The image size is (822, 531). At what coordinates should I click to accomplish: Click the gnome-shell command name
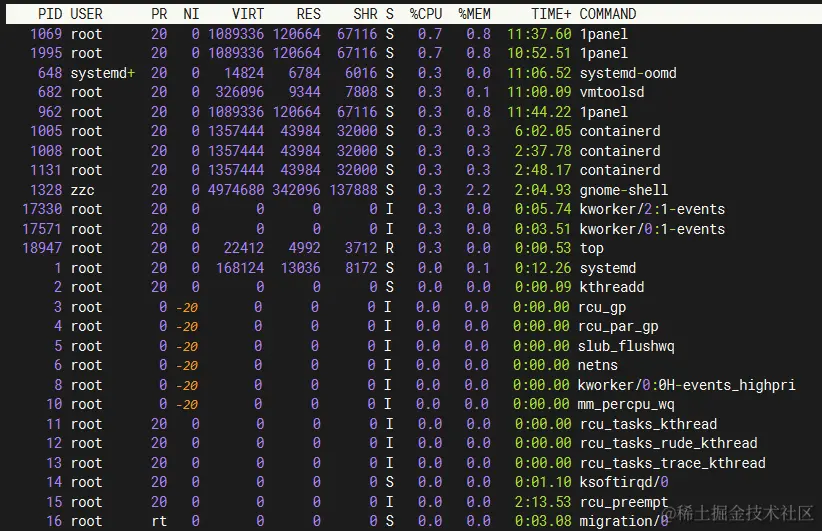[x=624, y=190]
